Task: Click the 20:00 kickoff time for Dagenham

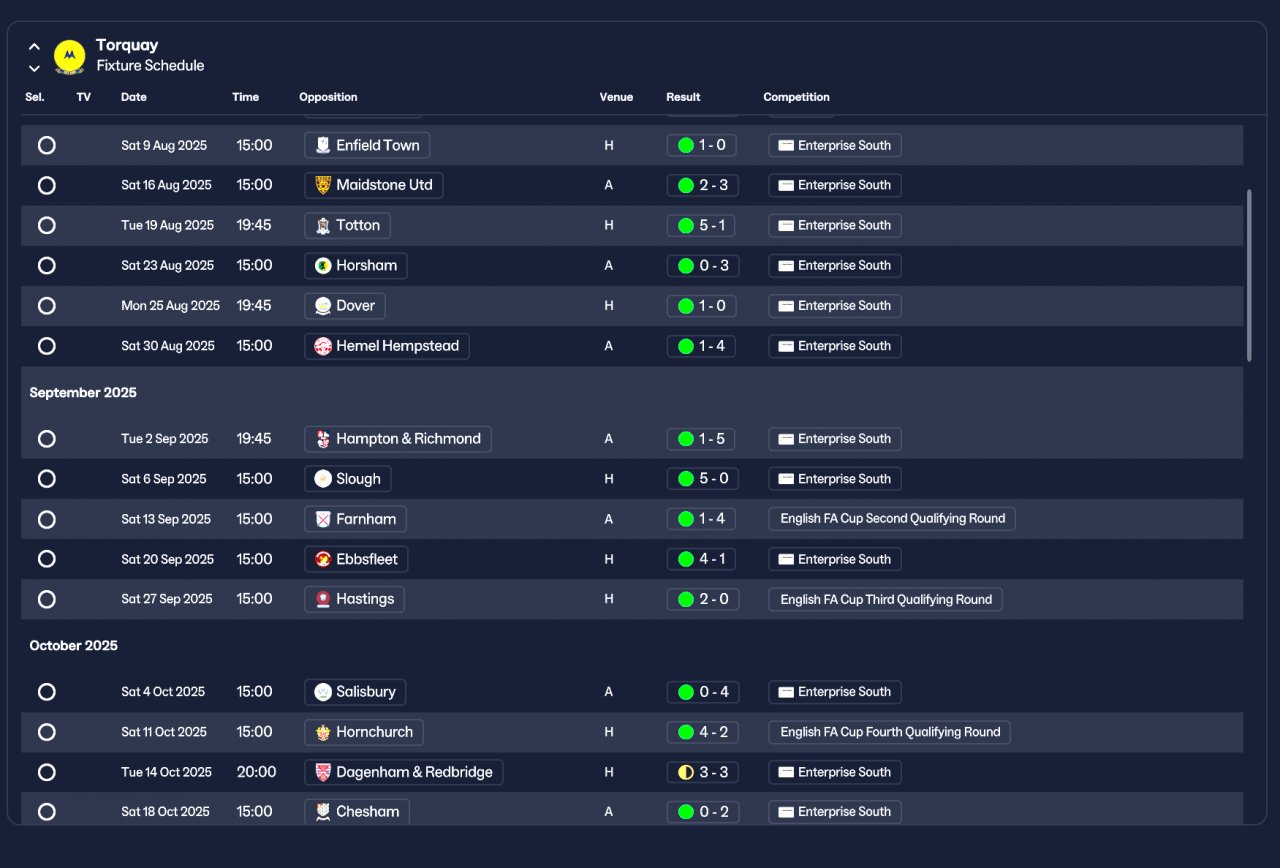Action: point(256,771)
